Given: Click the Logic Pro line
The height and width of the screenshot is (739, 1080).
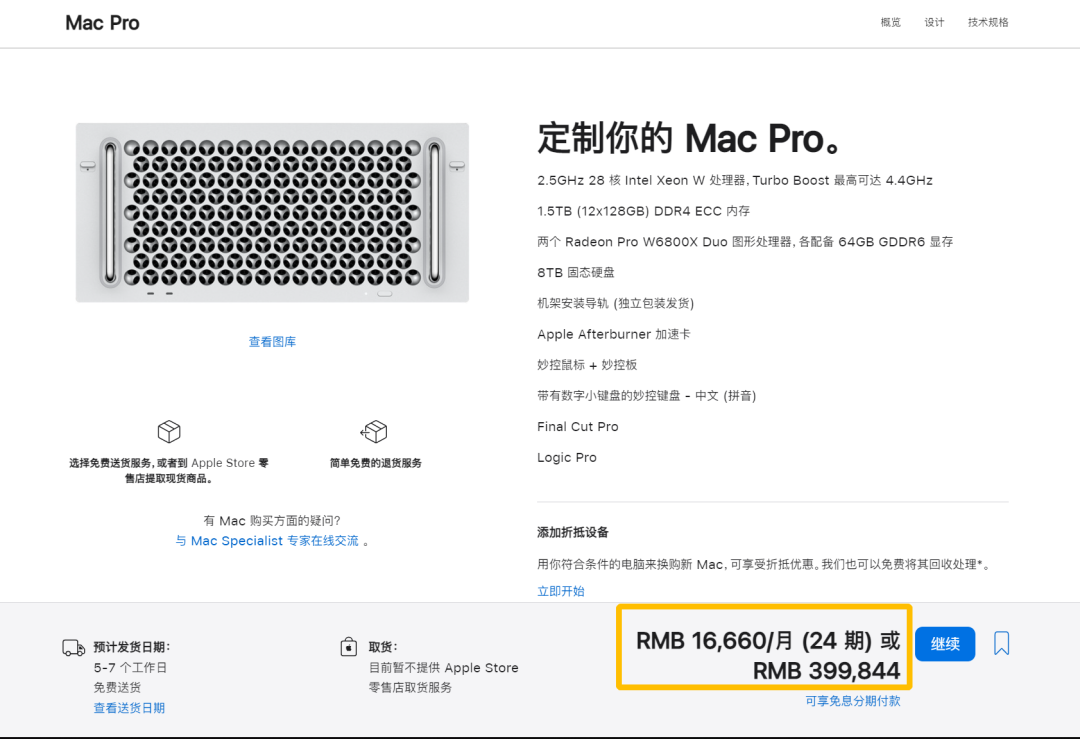Looking at the screenshot, I should click(567, 457).
